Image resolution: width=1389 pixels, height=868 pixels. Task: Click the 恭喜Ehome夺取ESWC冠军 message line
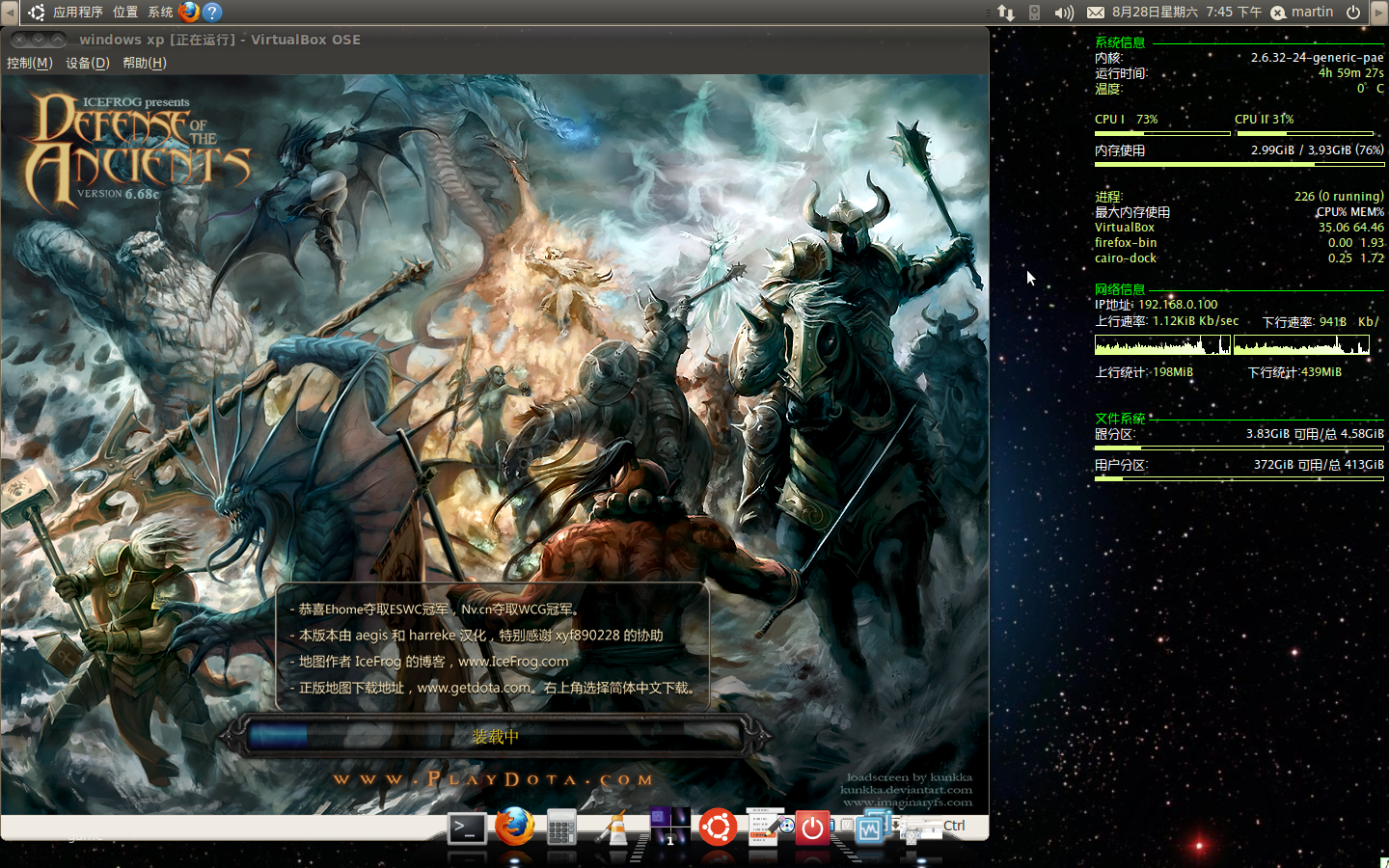(436, 610)
